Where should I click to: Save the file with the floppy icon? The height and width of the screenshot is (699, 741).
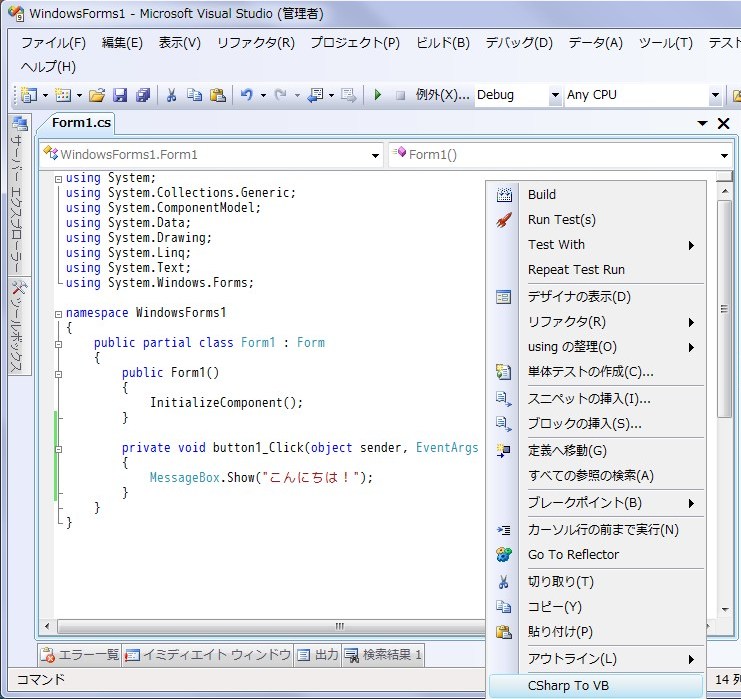click(x=120, y=95)
